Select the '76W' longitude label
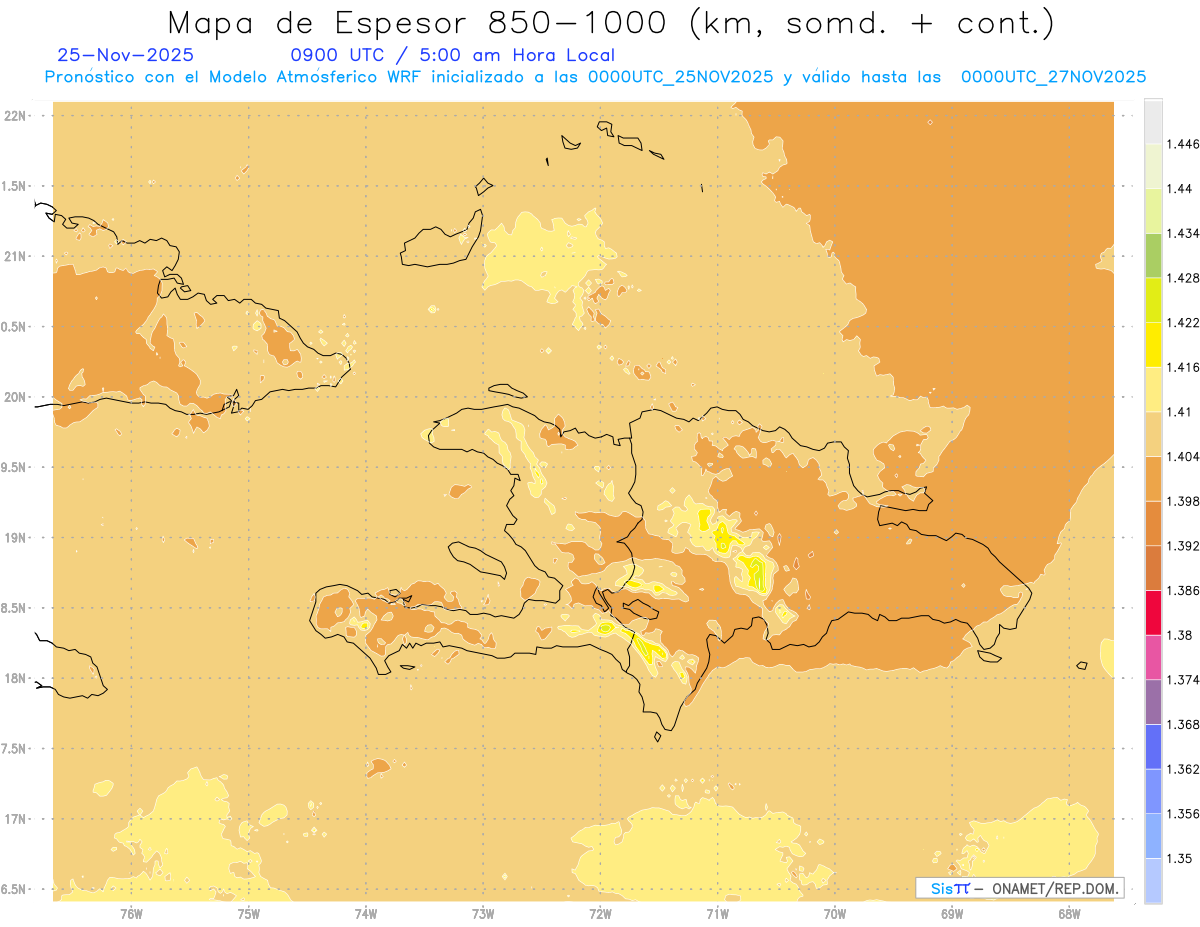 131,914
